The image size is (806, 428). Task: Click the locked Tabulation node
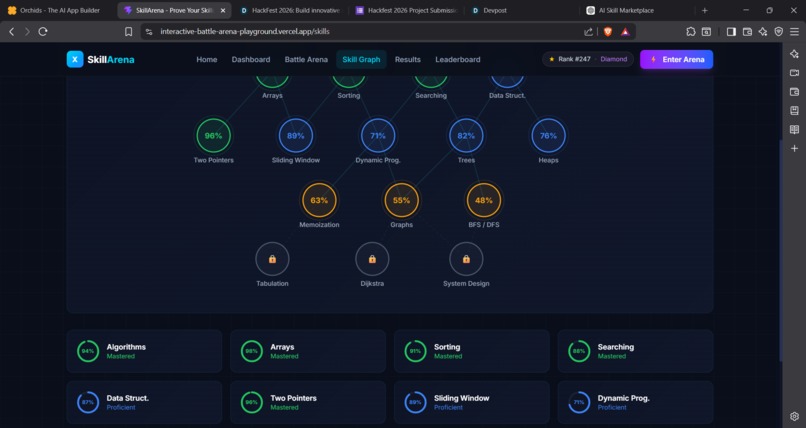tap(272, 259)
